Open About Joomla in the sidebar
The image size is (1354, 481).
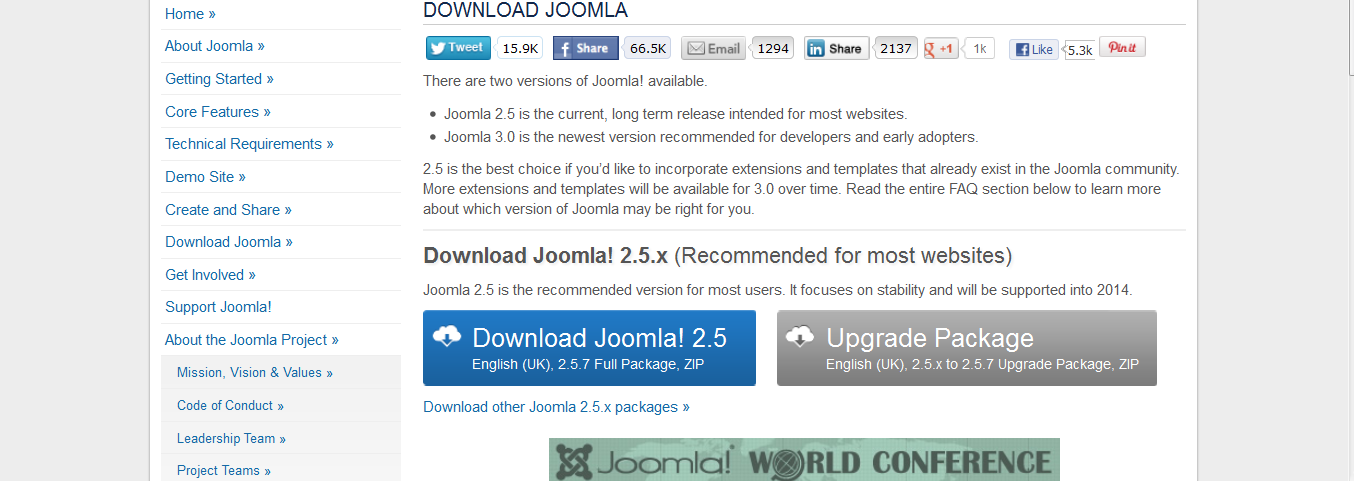coord(215,46)
